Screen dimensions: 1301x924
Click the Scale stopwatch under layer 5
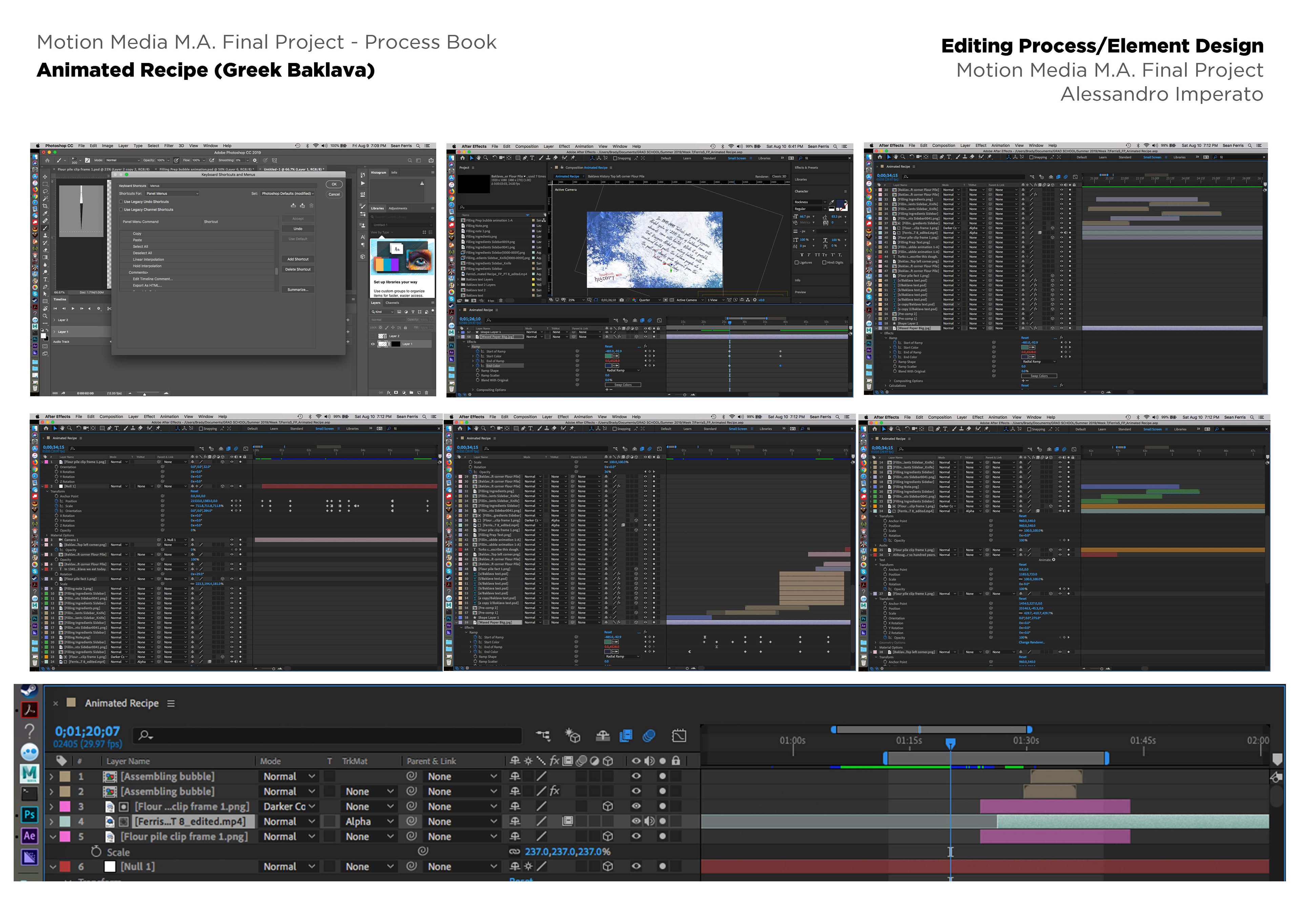pos(96,852)
